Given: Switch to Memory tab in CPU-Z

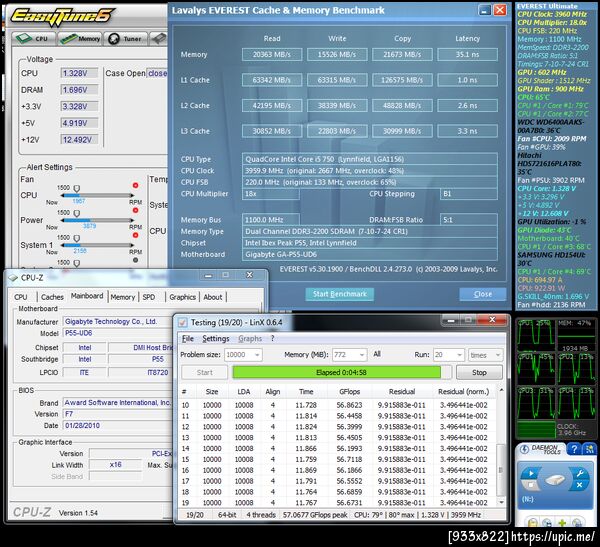Looking at the screenshot, I should tap(123, 297).
